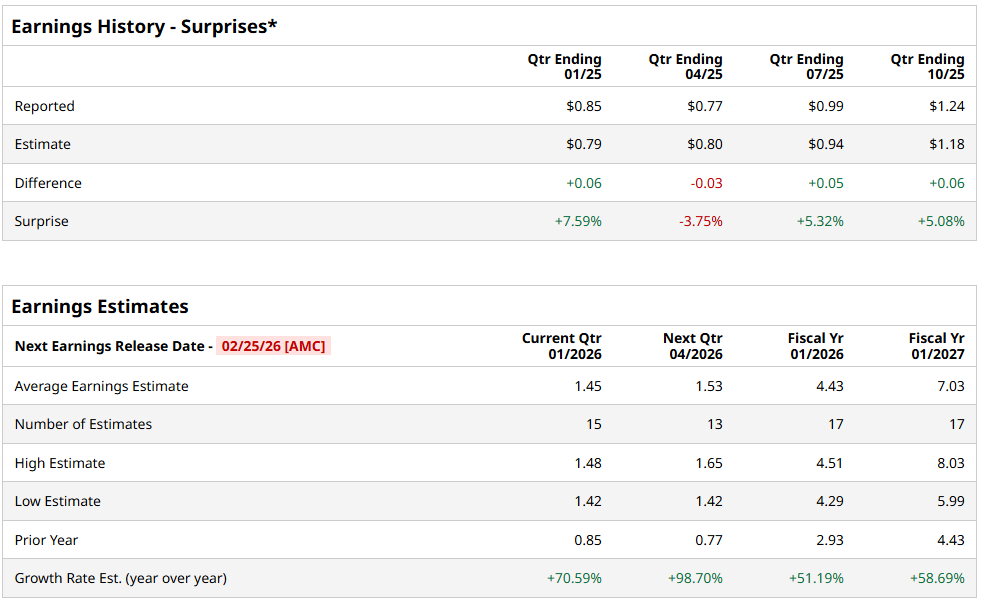Click the $1.24 reported value
This screenshot has height=604, width=982.
coord(947,106)
